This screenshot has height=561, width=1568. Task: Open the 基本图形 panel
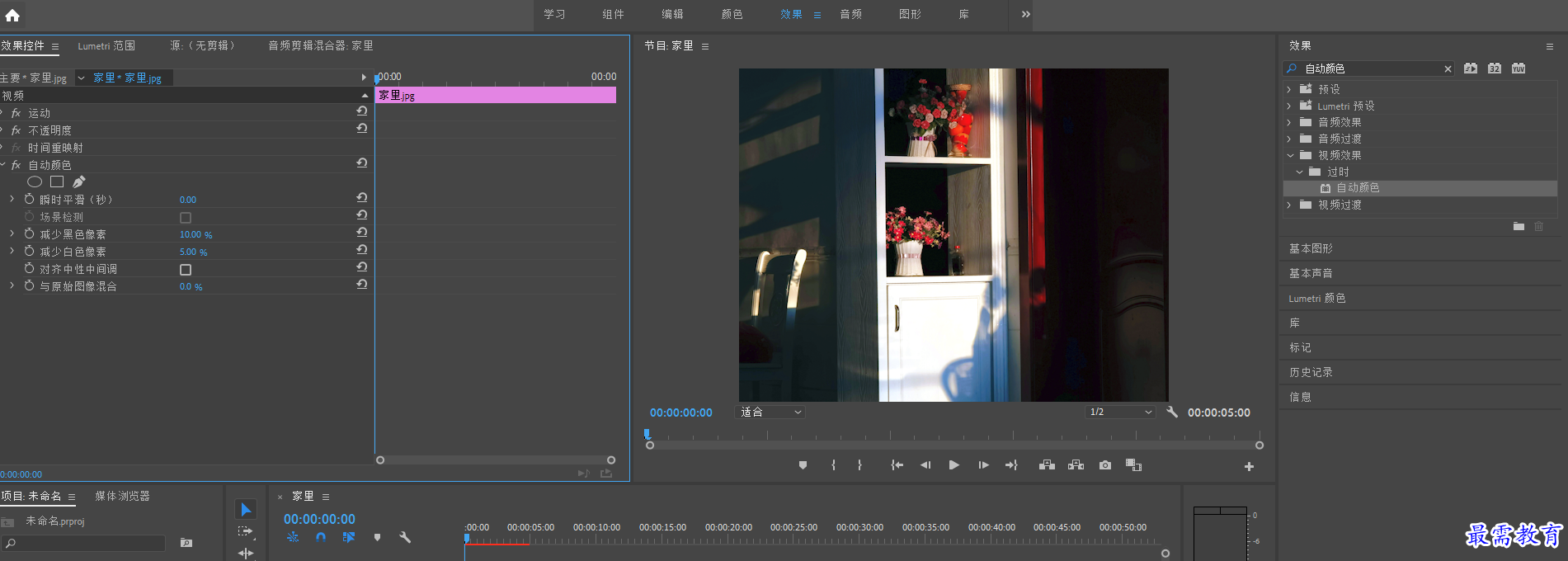1311,248
